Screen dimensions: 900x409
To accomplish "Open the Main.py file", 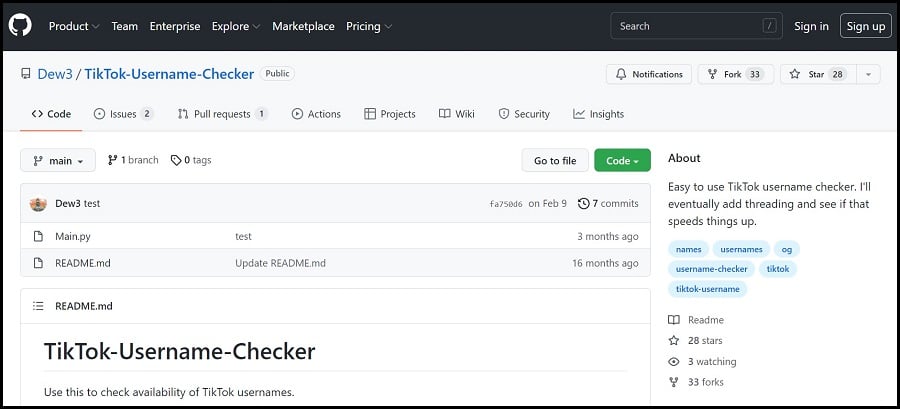I will click(73, 236).
